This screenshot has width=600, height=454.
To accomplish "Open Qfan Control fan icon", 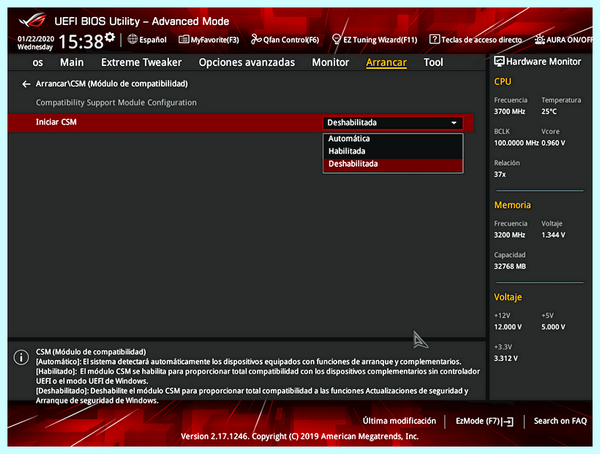I will pyautogui.click(x=256, y=39).
